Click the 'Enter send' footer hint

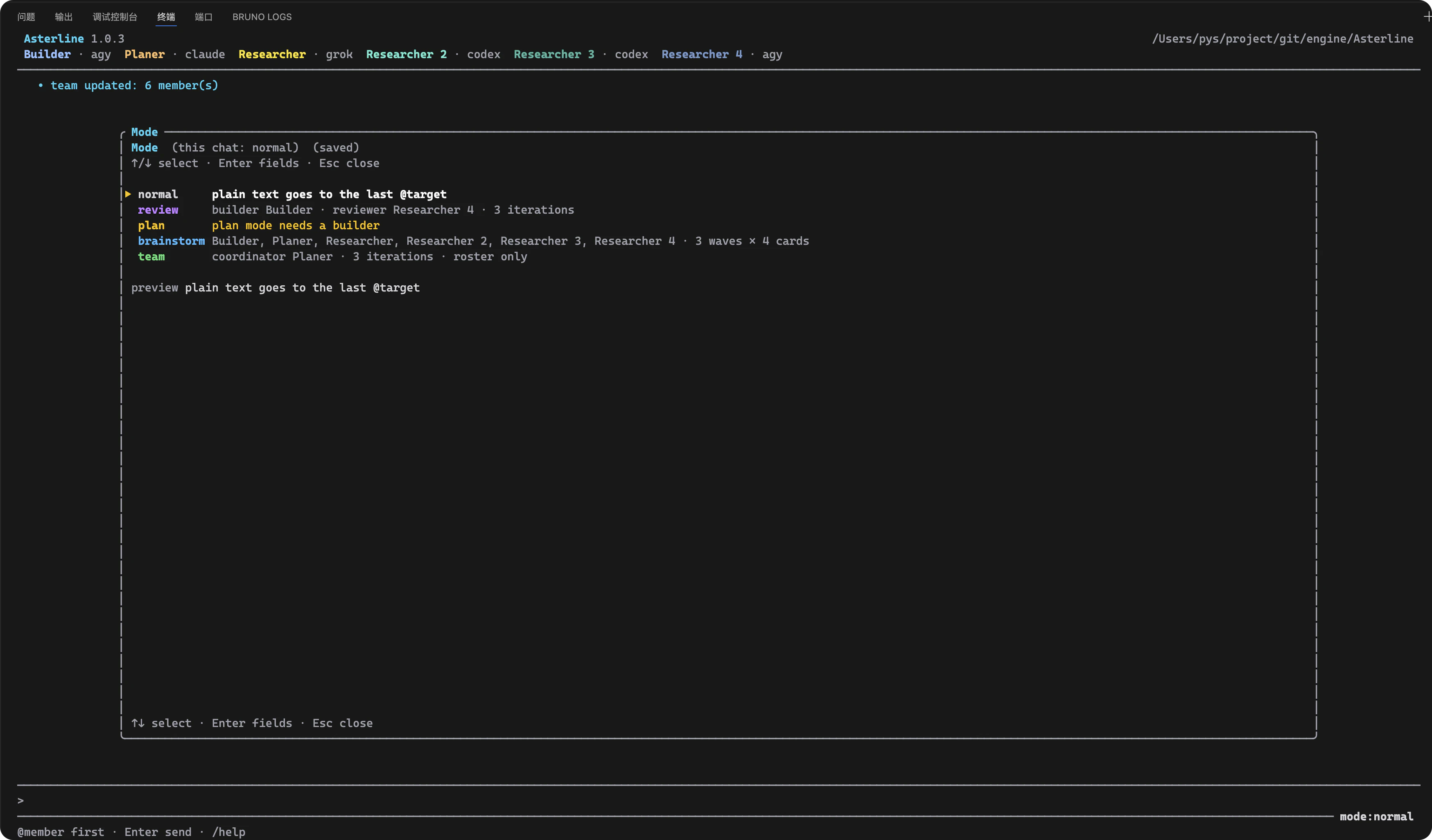tap(158, 832)
